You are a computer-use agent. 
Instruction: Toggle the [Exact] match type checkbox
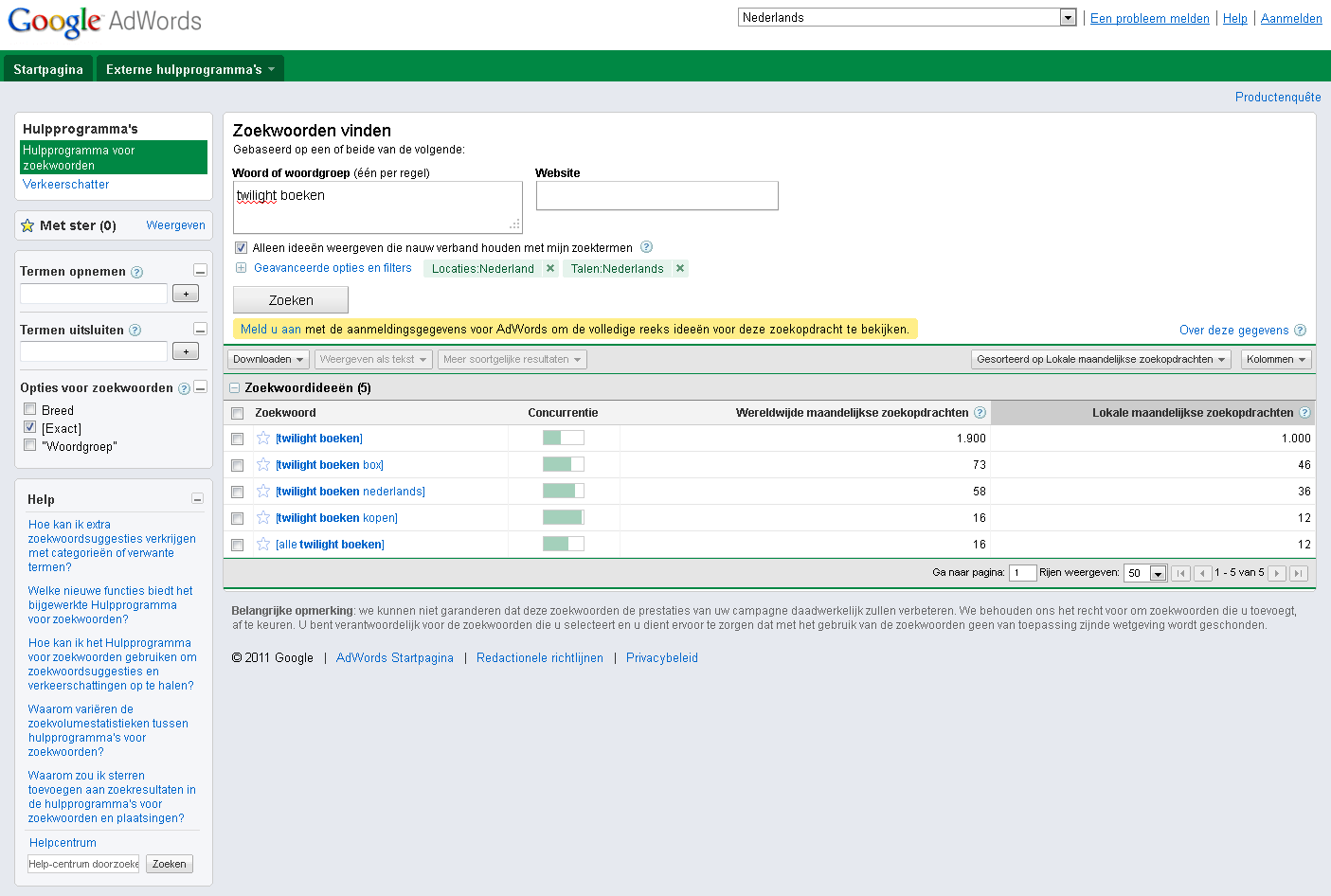click(x=29, y=427)
